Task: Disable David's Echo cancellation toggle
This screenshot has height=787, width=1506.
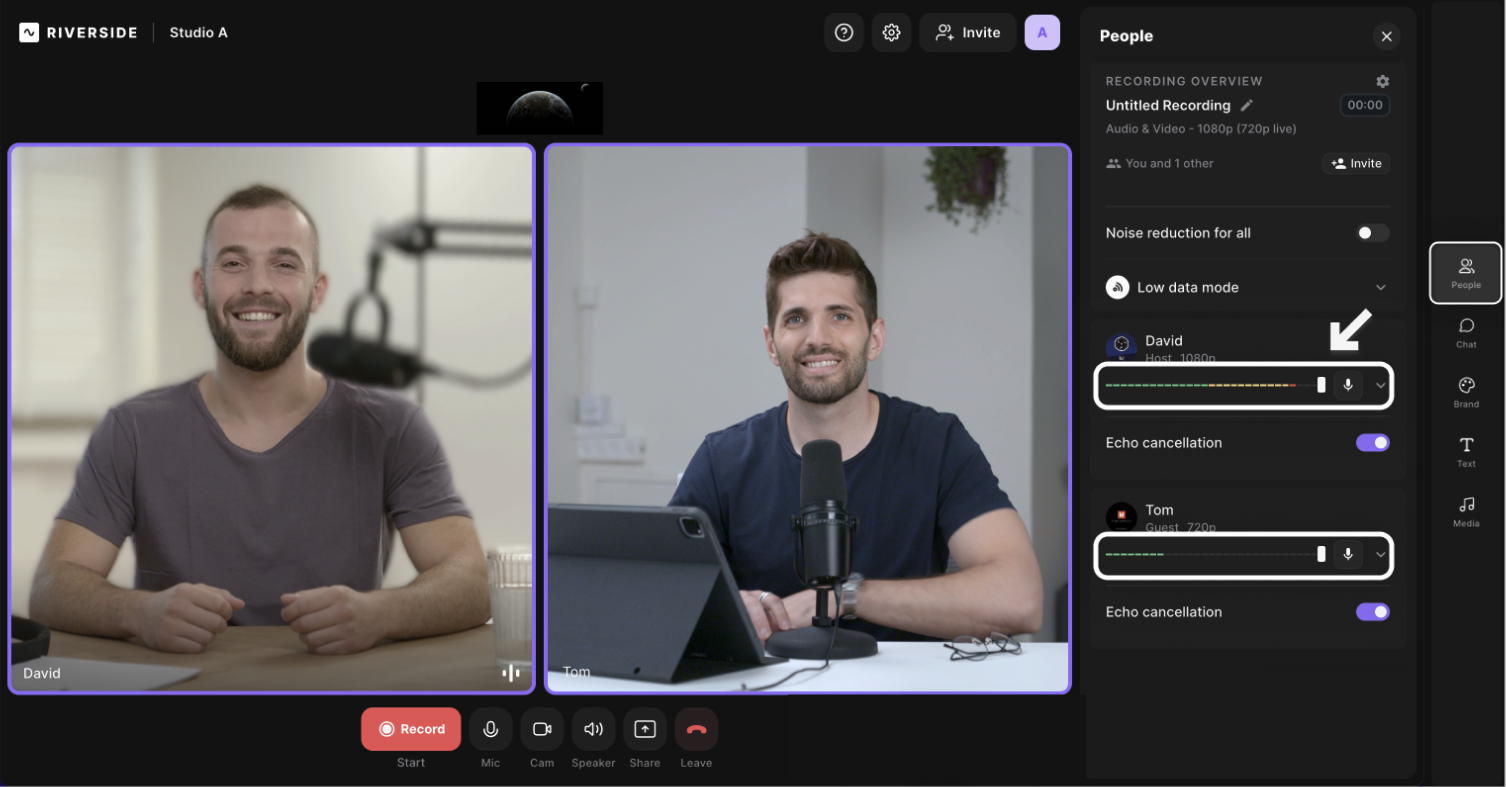Action: pos(1372,443)
